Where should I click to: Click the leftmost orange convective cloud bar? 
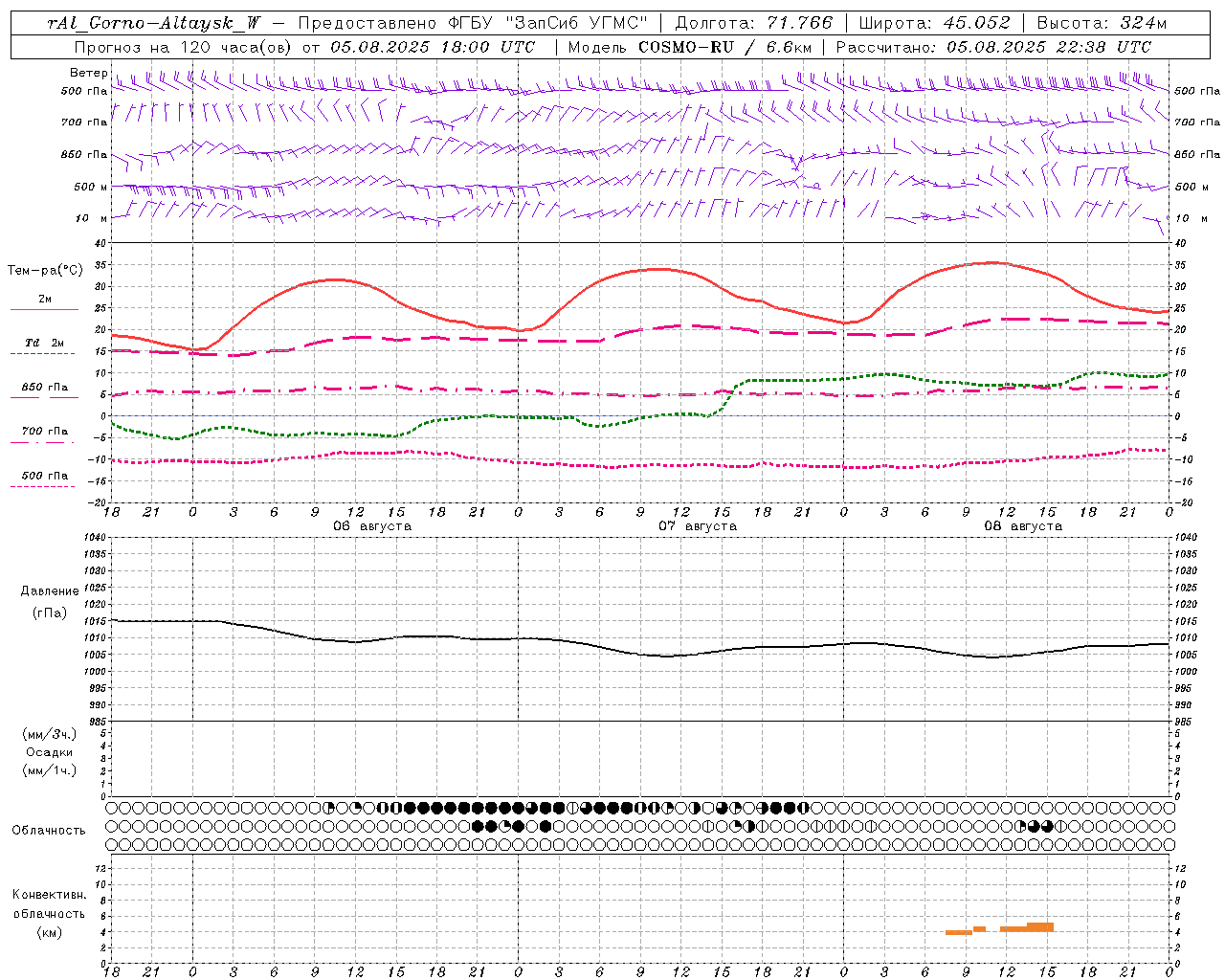(959, 932)
